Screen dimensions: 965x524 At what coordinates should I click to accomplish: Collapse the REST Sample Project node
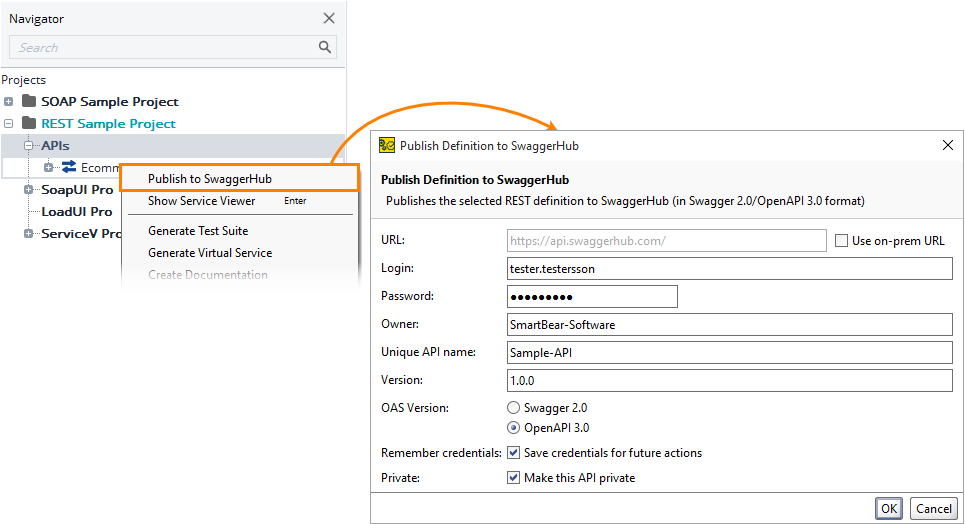click(x=9, y=124)
